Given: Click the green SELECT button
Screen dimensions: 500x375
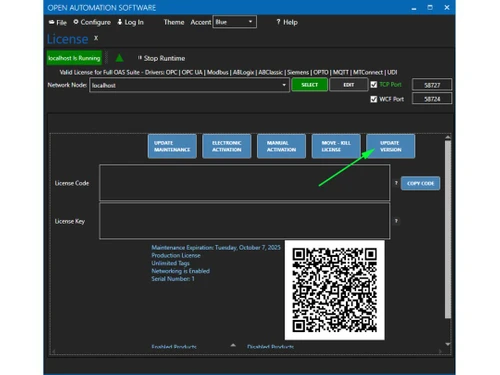Looking at the screenshot, I should pos(309,85).
